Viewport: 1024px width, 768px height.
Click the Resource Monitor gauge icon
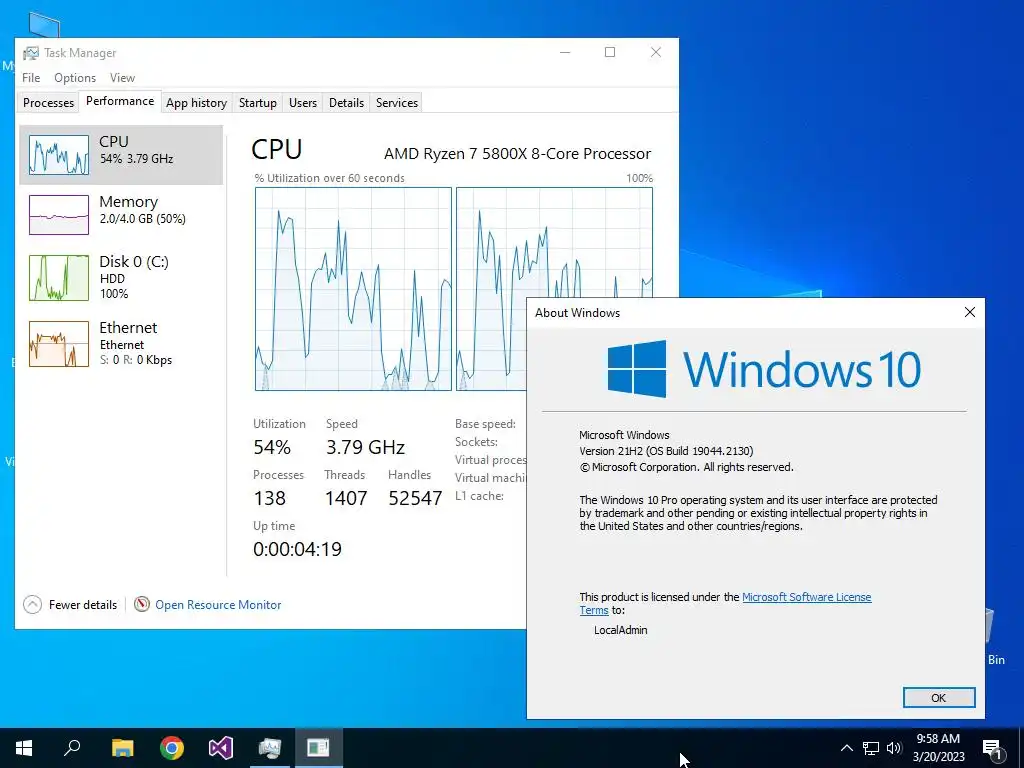(x=142, y=604)
